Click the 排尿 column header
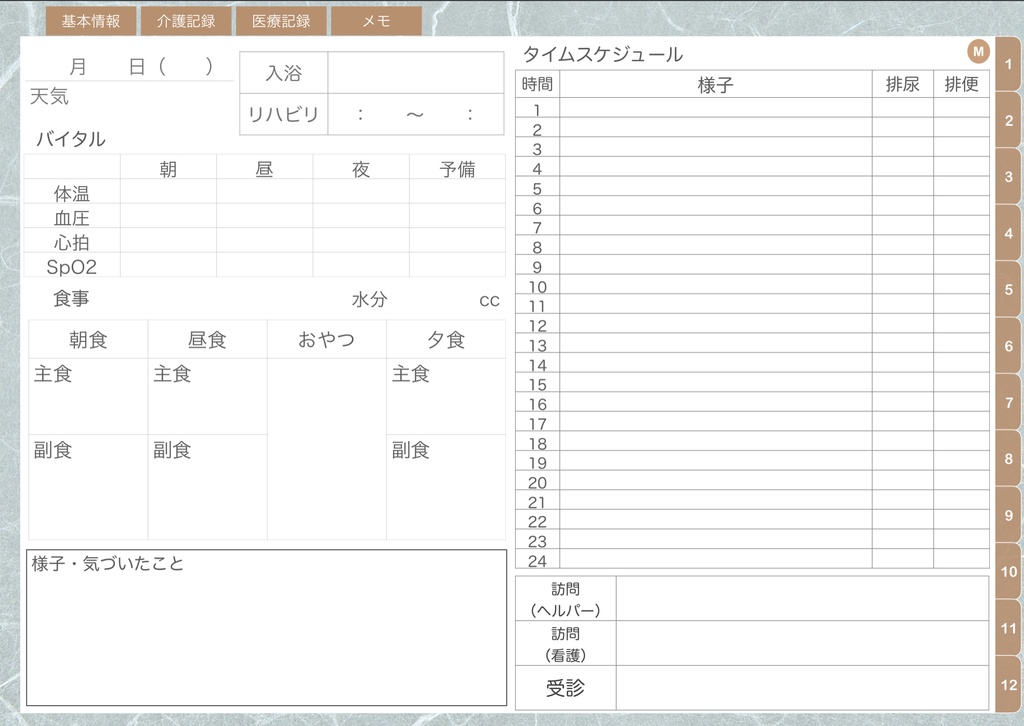This screenshot has width=1024, height=726. click(903, 84)
